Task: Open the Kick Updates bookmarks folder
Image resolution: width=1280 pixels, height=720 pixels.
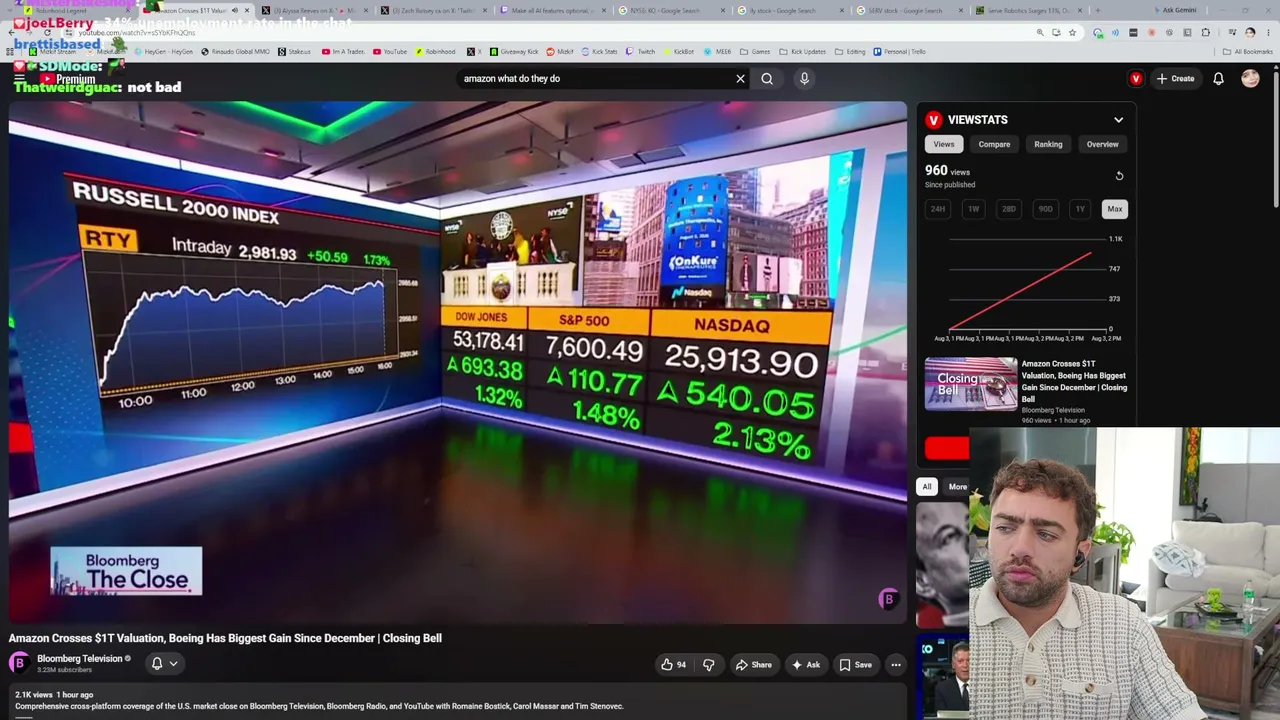Action: coord(802,52)
